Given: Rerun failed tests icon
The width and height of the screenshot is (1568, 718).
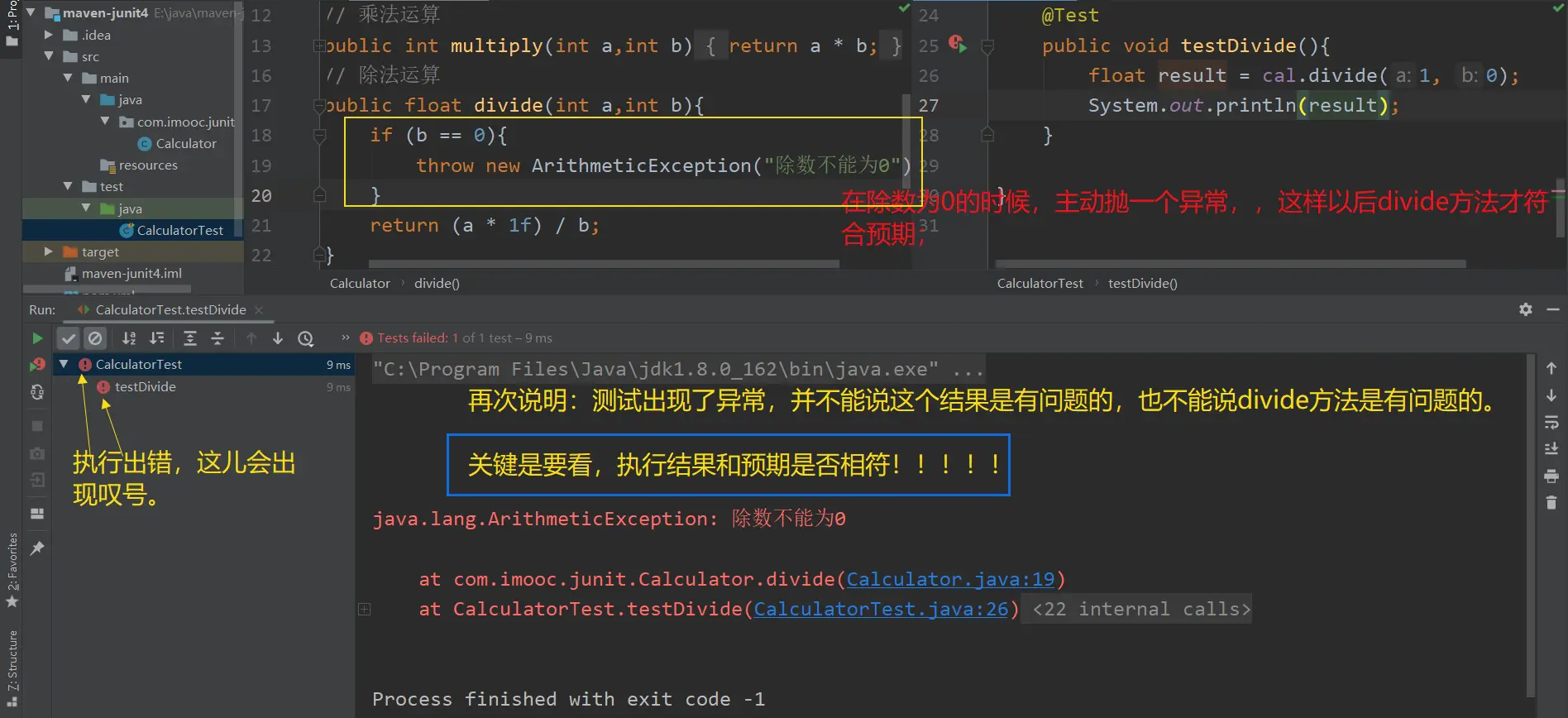Looking at the screenshot, I should coord(37,365).
